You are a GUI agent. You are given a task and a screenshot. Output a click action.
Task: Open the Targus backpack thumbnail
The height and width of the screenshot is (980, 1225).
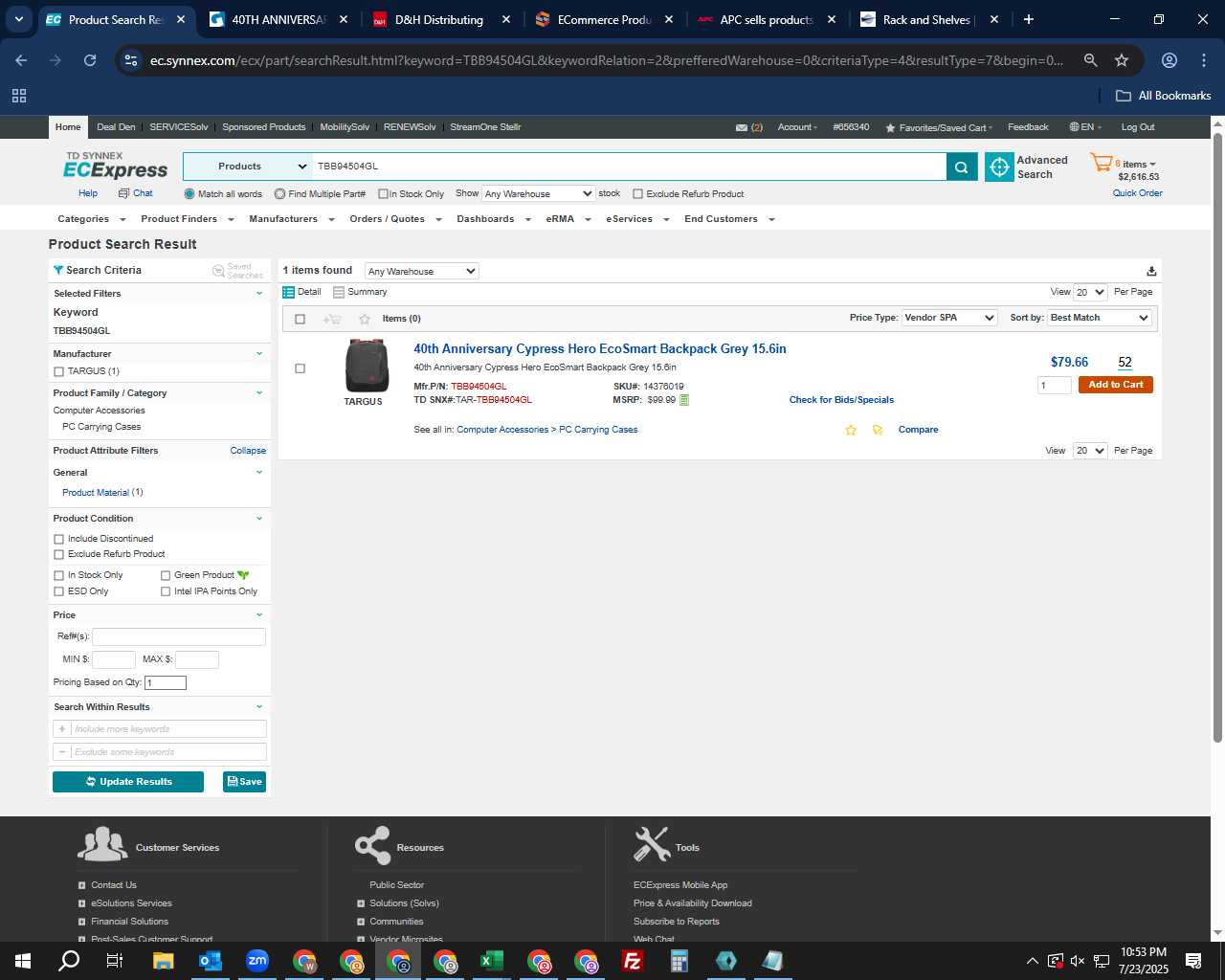click(367, 366)
